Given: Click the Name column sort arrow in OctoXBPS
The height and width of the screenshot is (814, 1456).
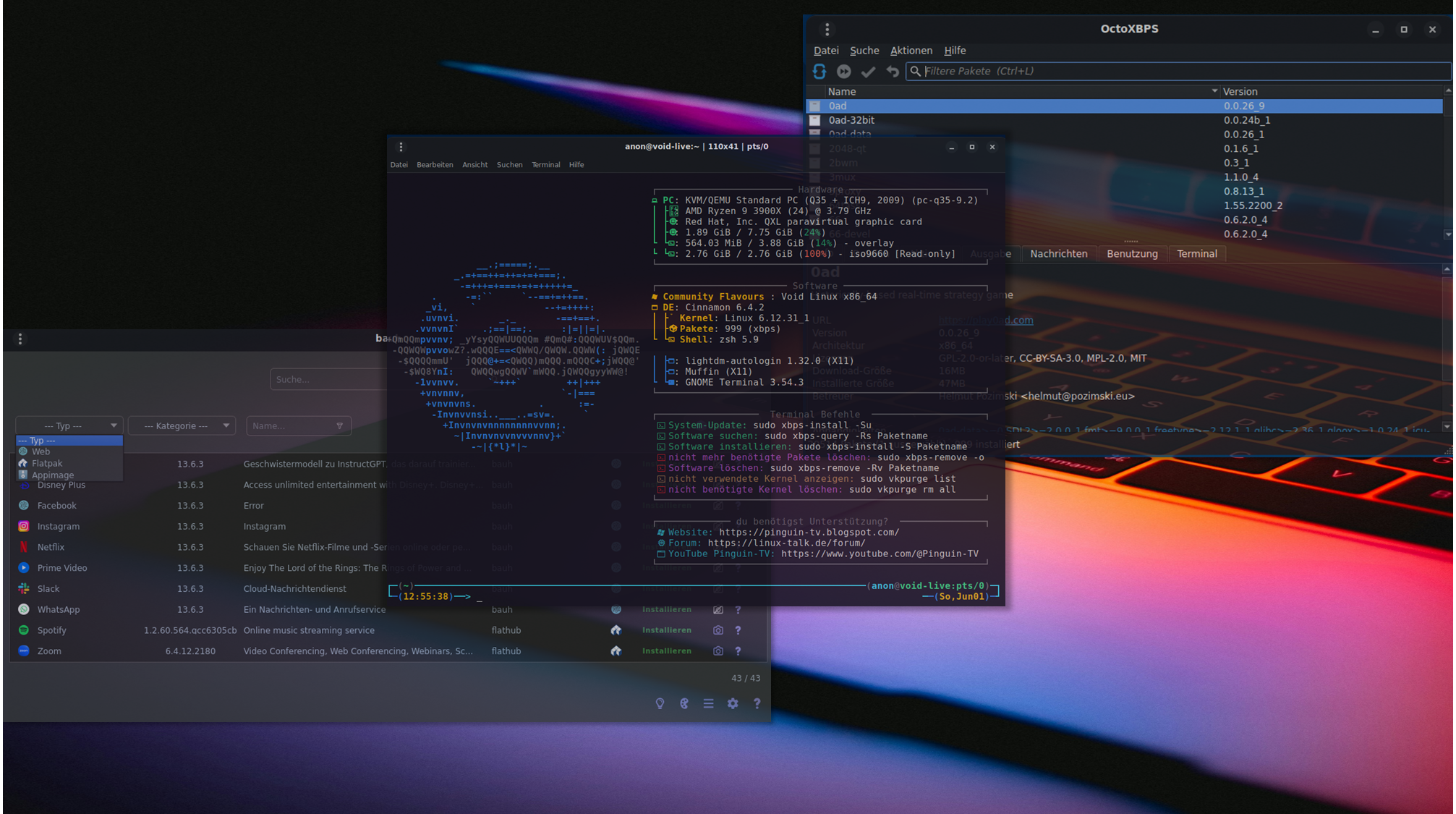Looking at the screenshot, I should tap(1214, 91).
